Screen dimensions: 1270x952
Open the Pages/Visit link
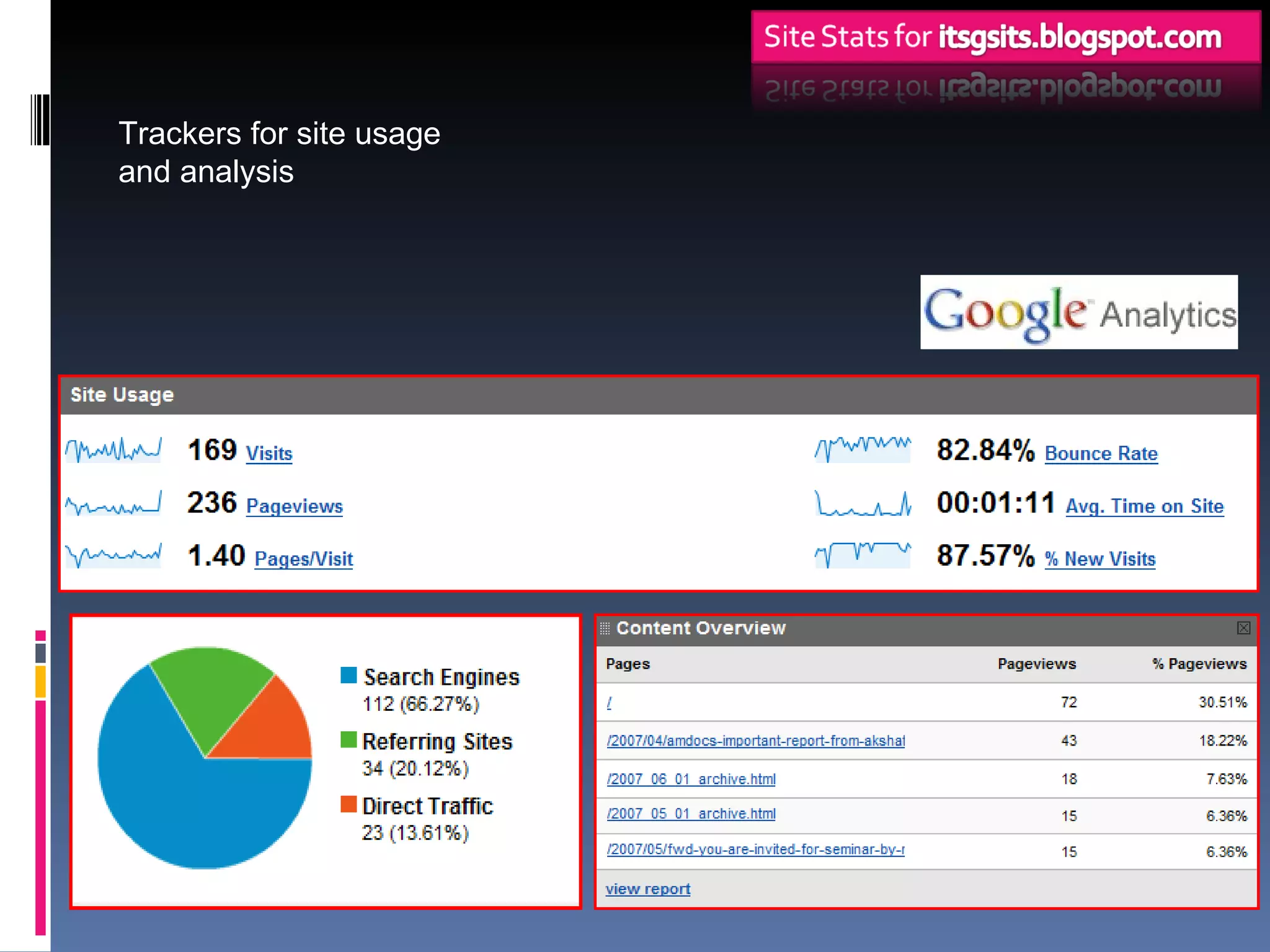(304, 558)
